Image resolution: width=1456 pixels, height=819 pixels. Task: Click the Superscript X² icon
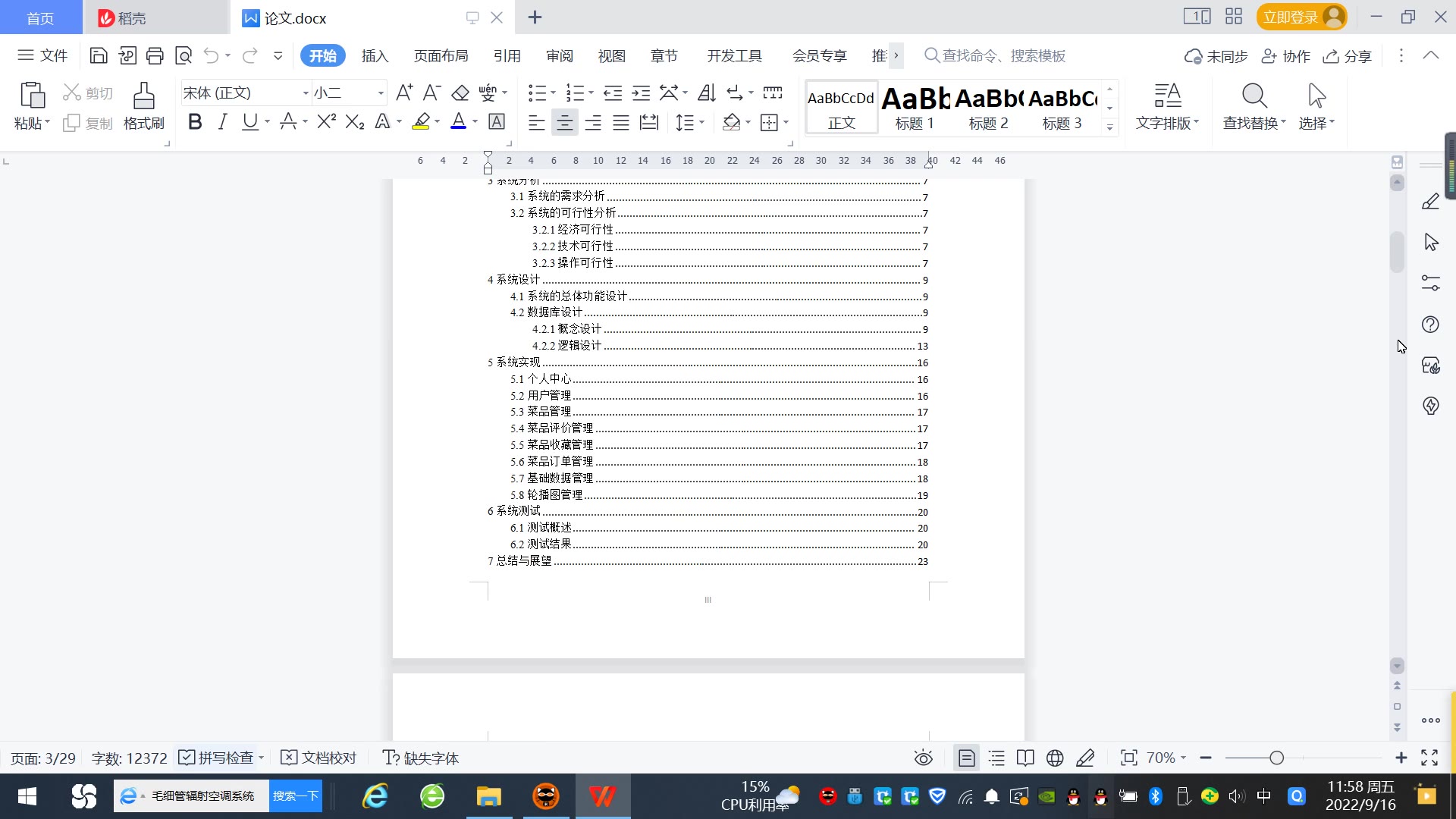pos(327,121)
